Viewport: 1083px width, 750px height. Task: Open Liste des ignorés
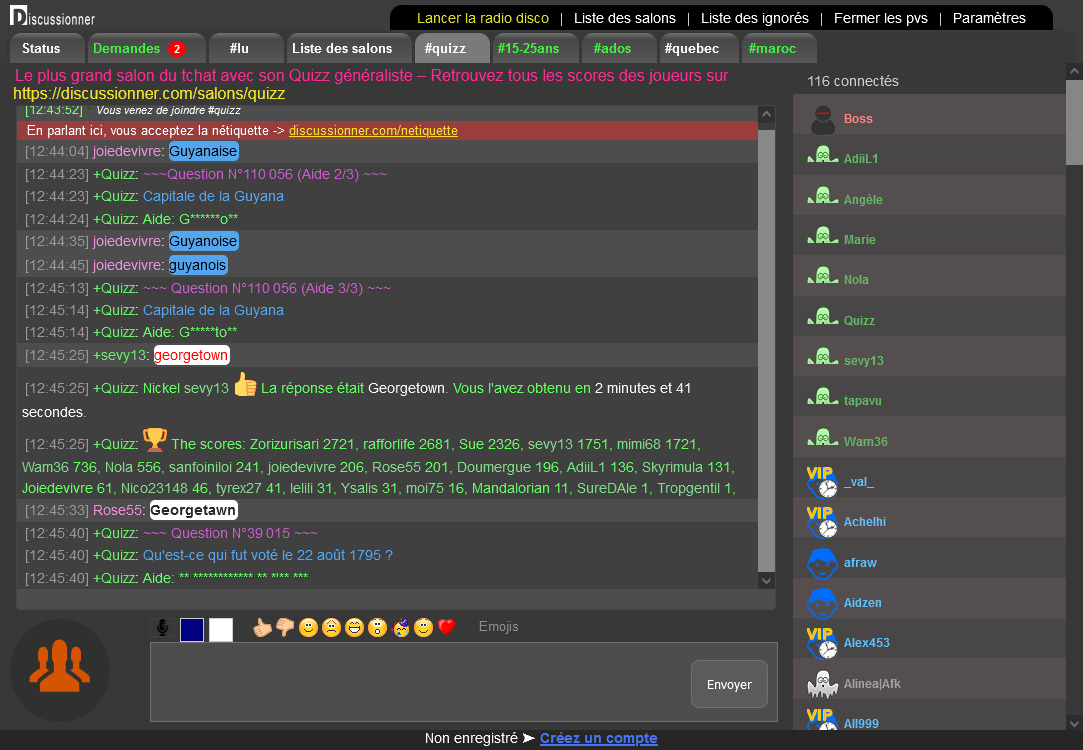point(754,18)
